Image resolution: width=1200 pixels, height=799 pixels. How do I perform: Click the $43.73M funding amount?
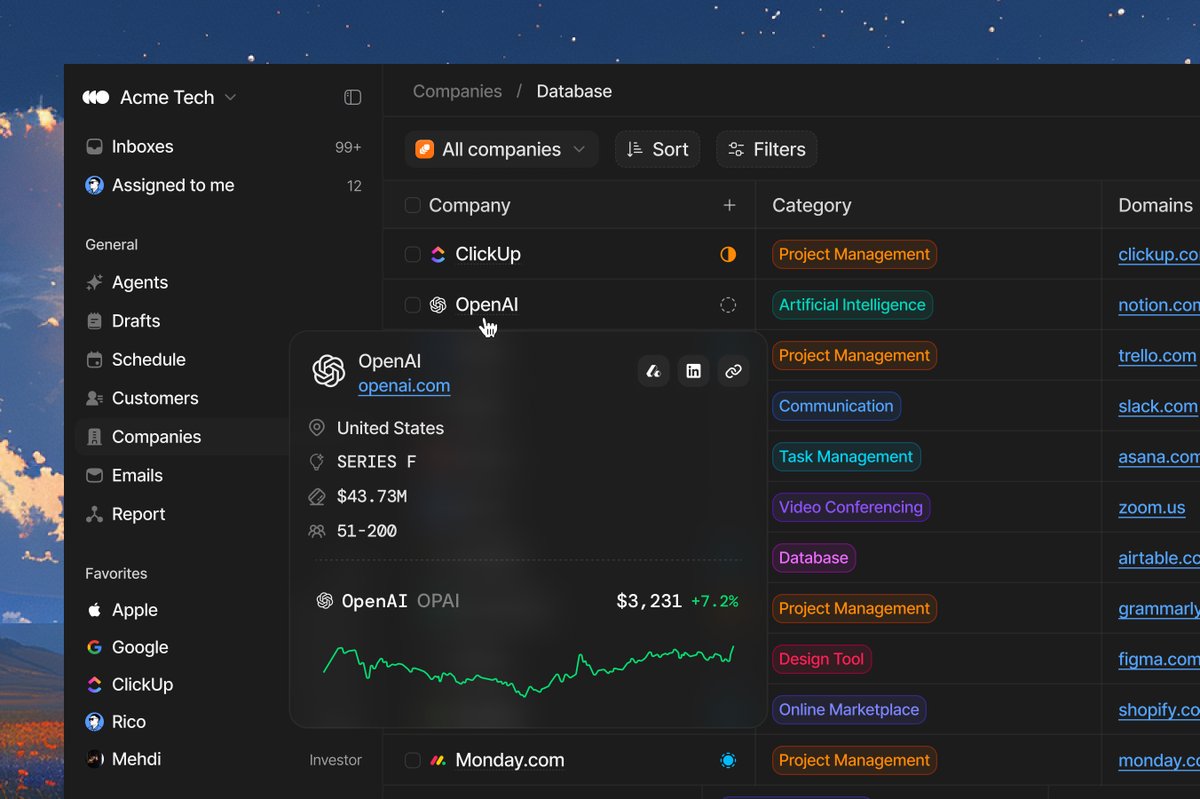371,496
